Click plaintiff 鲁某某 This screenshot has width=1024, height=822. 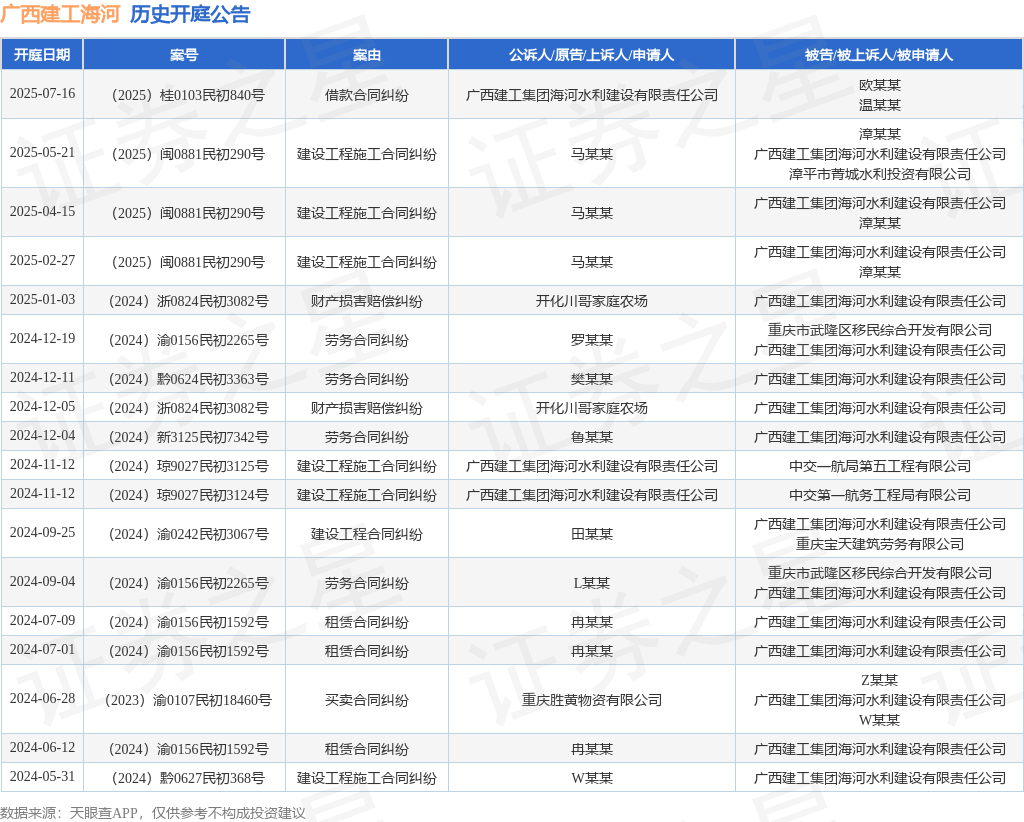(x=592, y=437)
